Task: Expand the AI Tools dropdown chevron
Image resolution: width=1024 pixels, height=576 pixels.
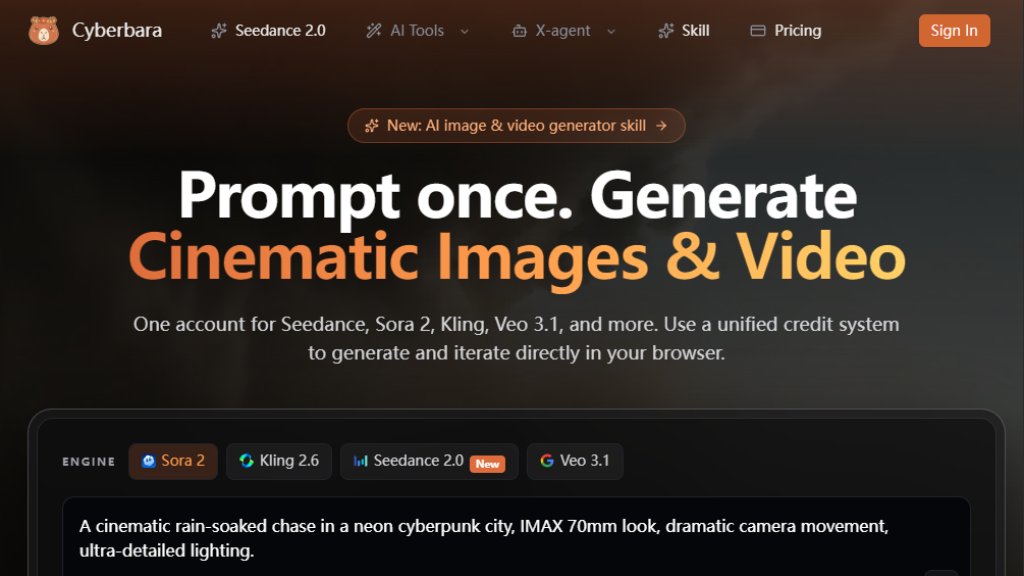Action: tap(464, 31)
